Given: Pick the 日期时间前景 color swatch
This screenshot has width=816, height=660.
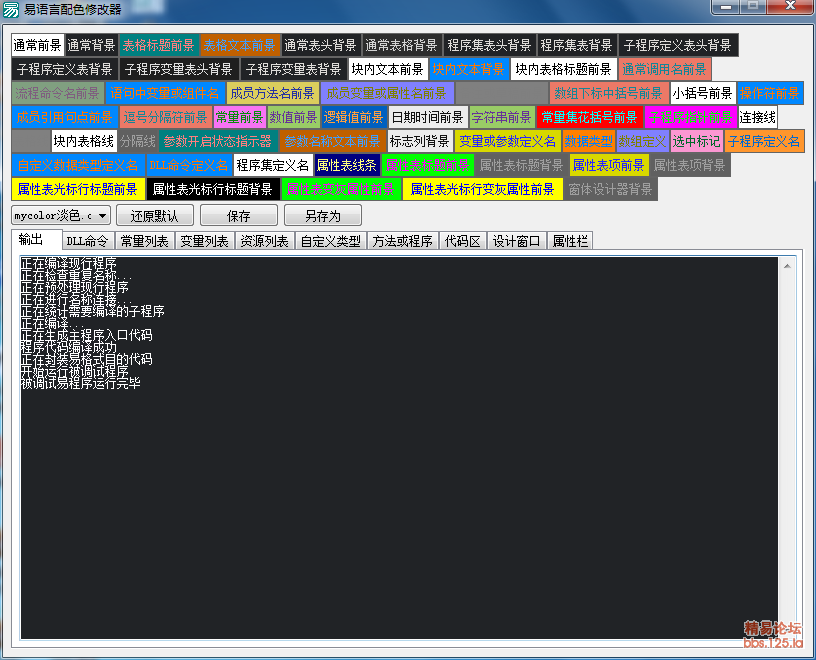Looking at the screenshot, I should (428, 117).
